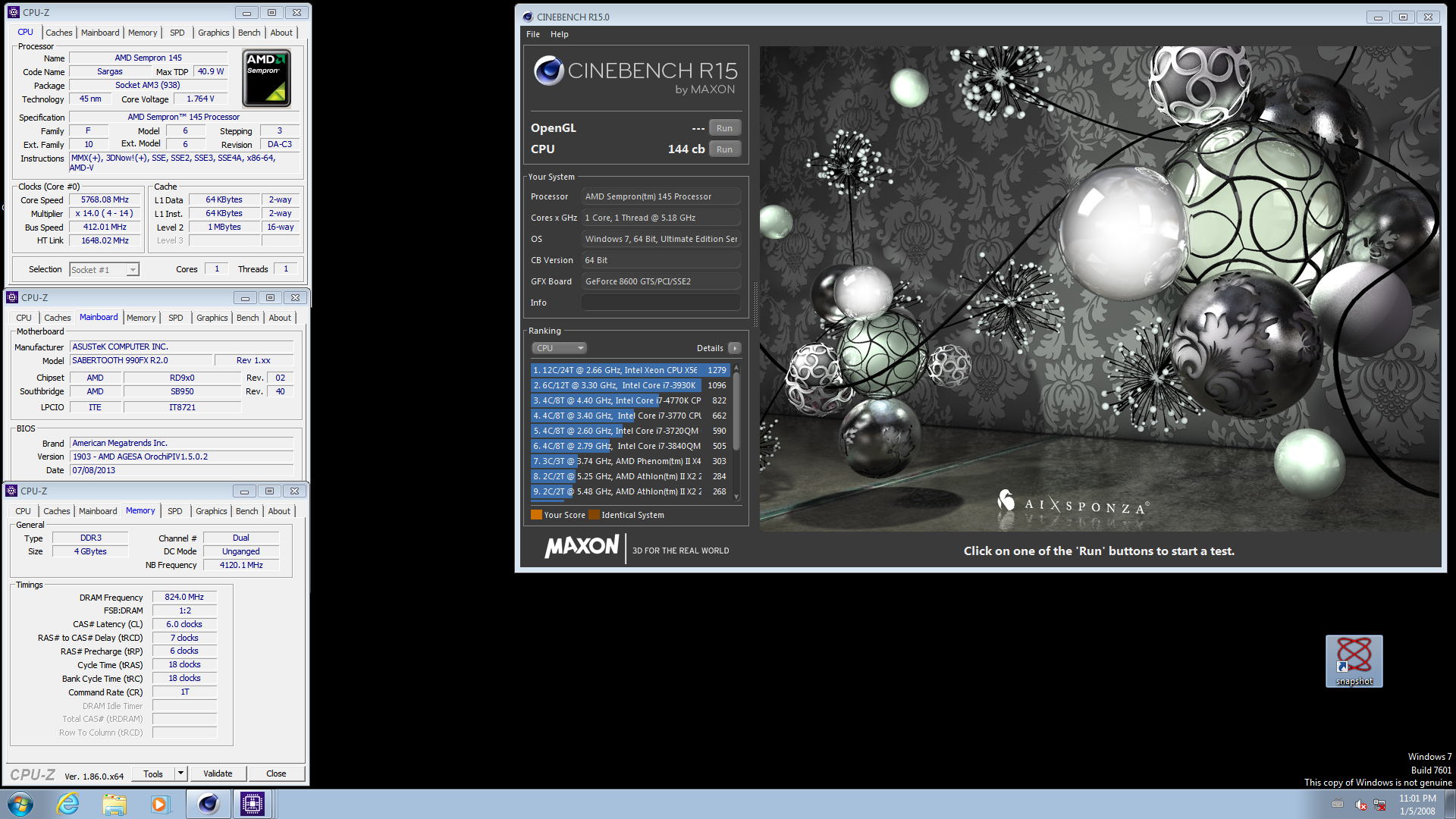Run the OpenGL benchmark
This screenshot has width=1456, height=819.
(724, 128)
